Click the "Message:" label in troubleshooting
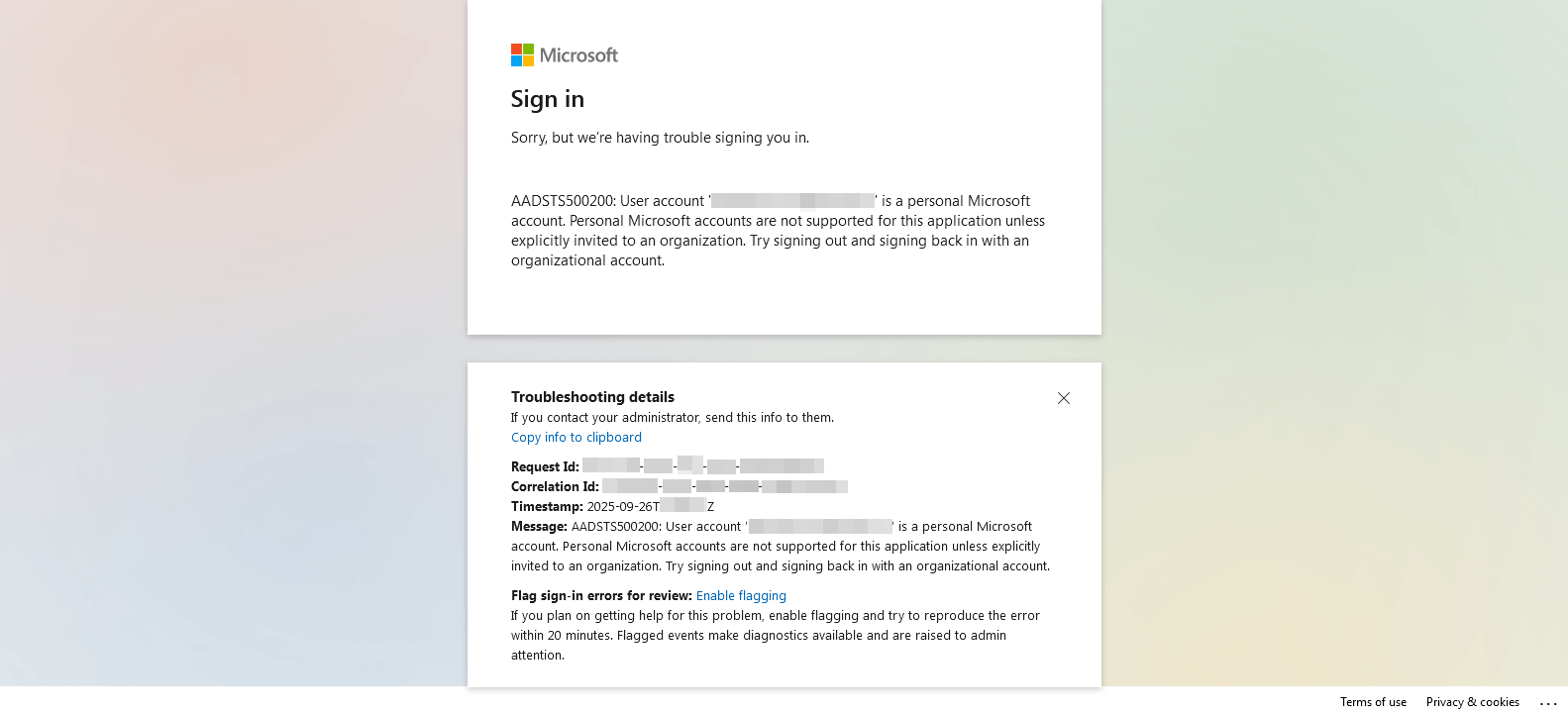This screenshot has width=1568, height=715. click(539, 527)
